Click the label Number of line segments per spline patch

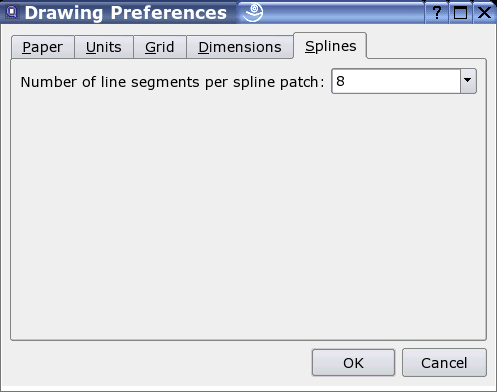pos(172,82)
